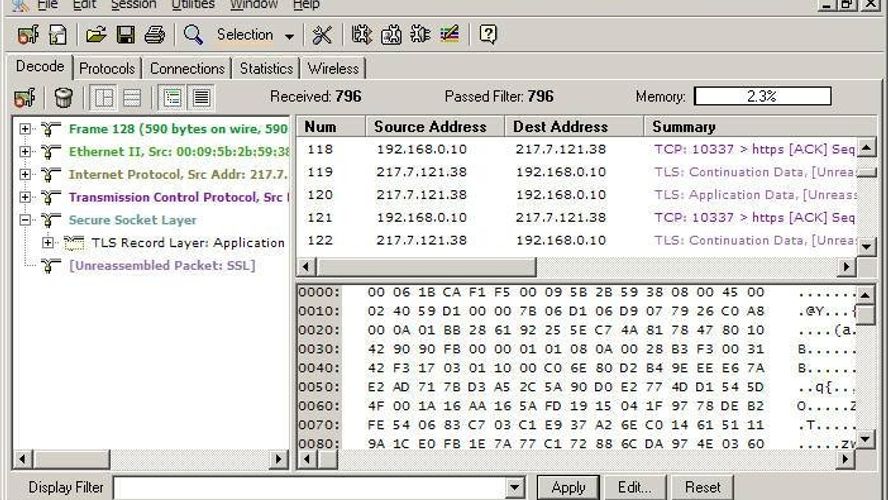Screen dimensions: 888x500
Task: Select Secure Socket Layer tree label
Action: pyautogui.click(x=133, y=220)
